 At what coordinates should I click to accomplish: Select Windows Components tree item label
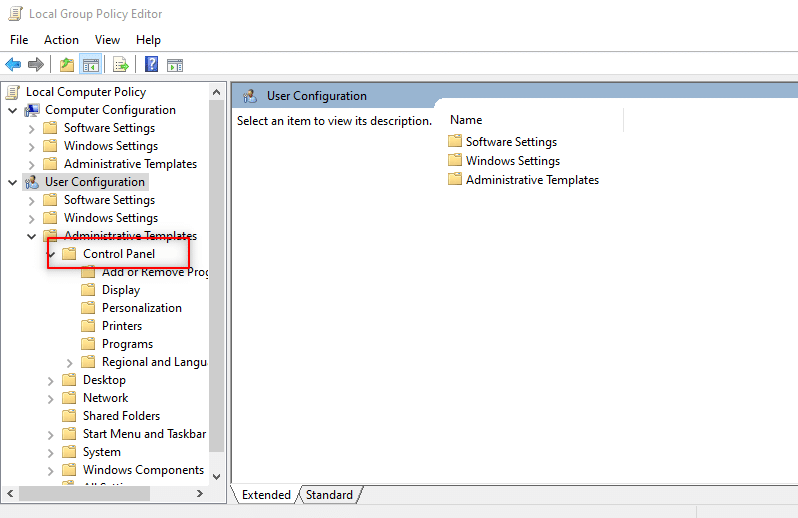(144, 470)
